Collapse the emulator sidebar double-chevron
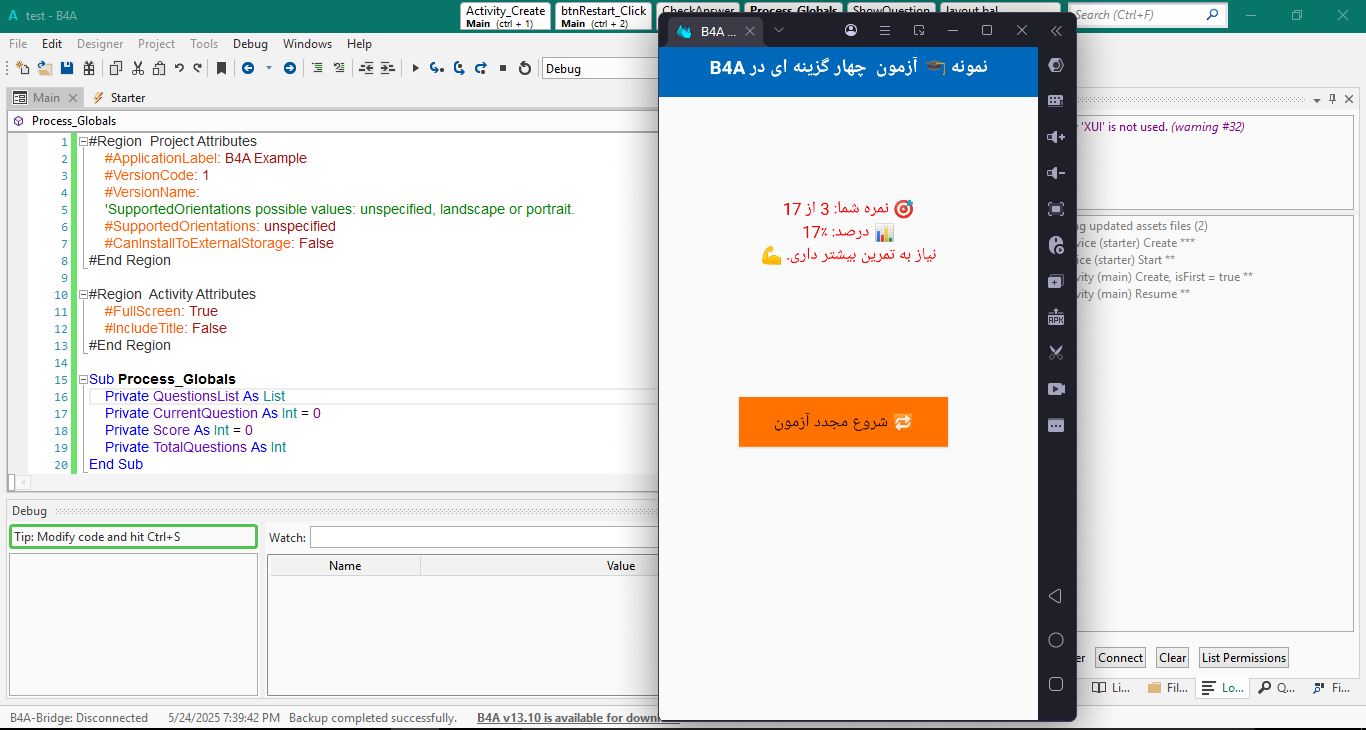Image resolution: width=1366 pixels, height=730 pixels. 1056,31
